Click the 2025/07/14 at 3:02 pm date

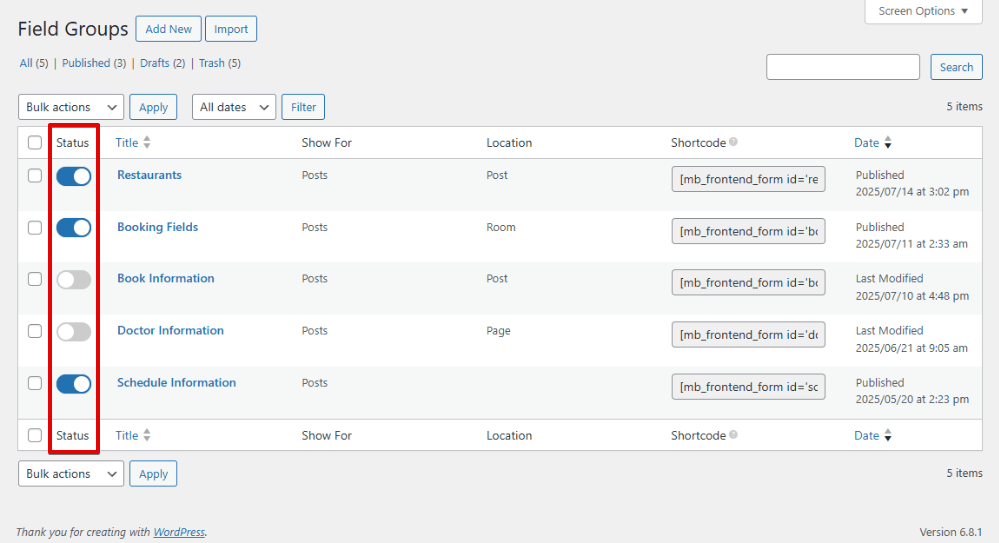point(912,192)
